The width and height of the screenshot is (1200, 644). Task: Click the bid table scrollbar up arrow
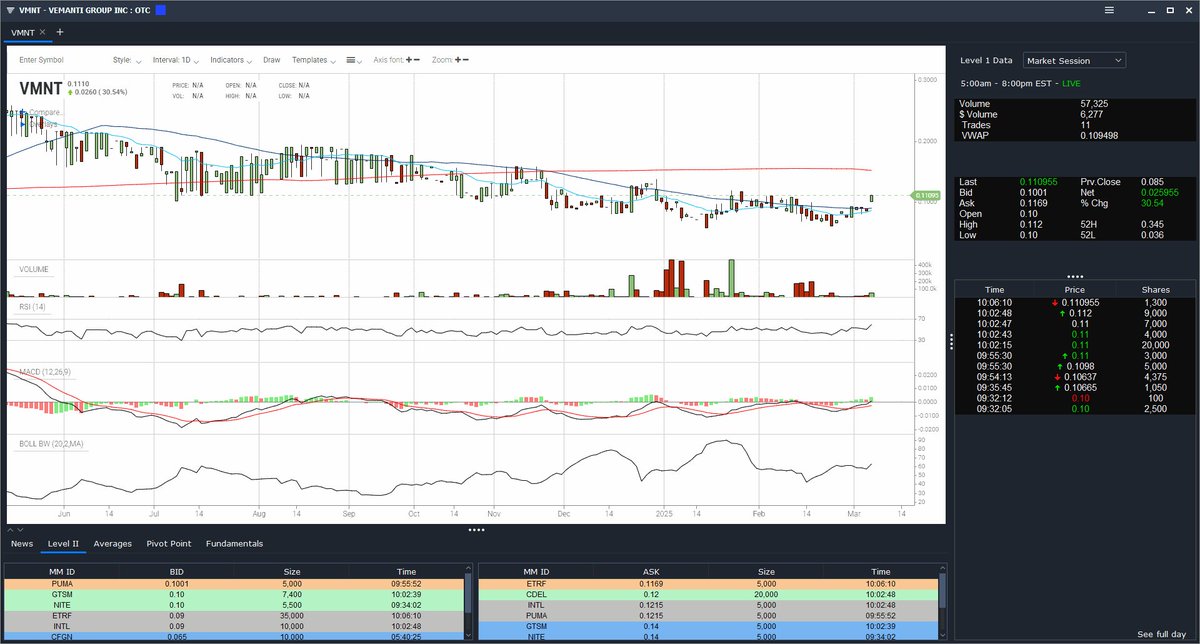pos(468,568)
